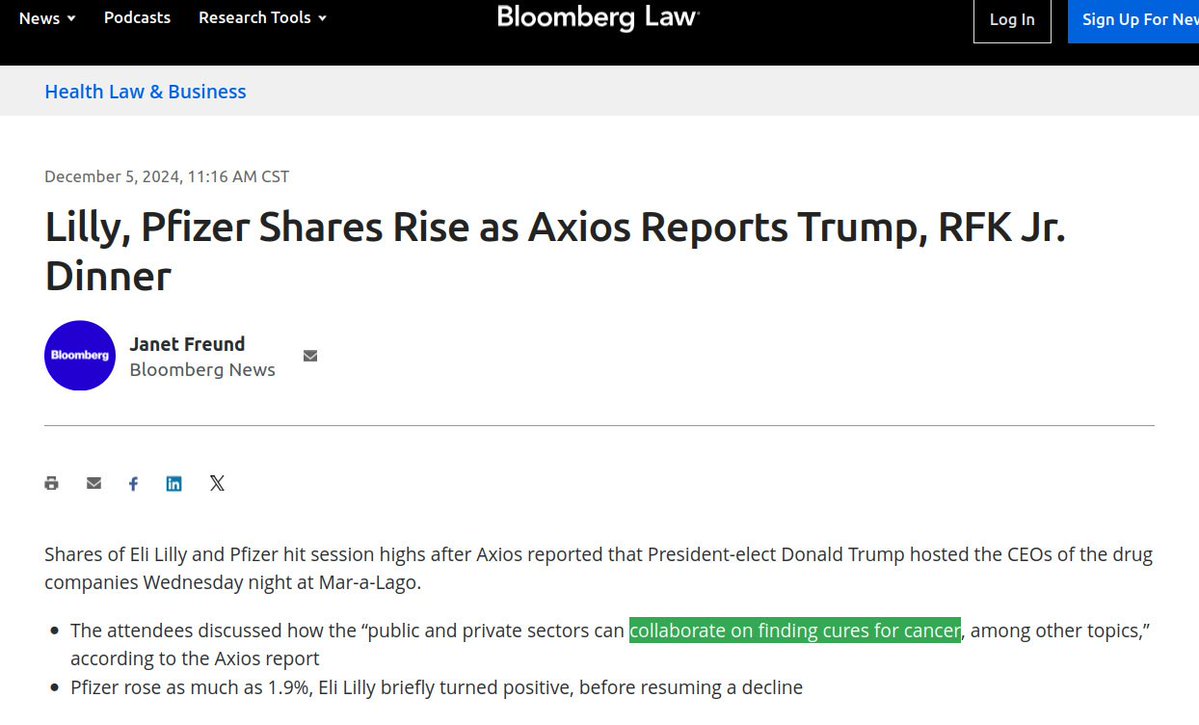This screenshot has width=1199, height=725.
Task: Open the Bloomberg Law home logo
Action: pyautogui.click(x=598, y=17)
